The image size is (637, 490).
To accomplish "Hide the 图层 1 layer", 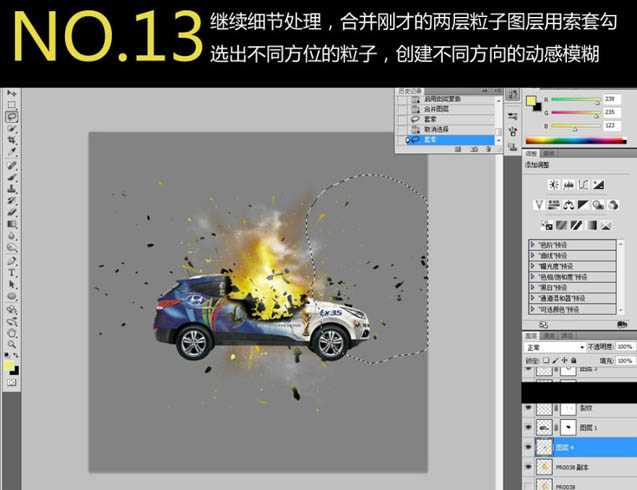I will pyautogui.click(x=529, y=427).
